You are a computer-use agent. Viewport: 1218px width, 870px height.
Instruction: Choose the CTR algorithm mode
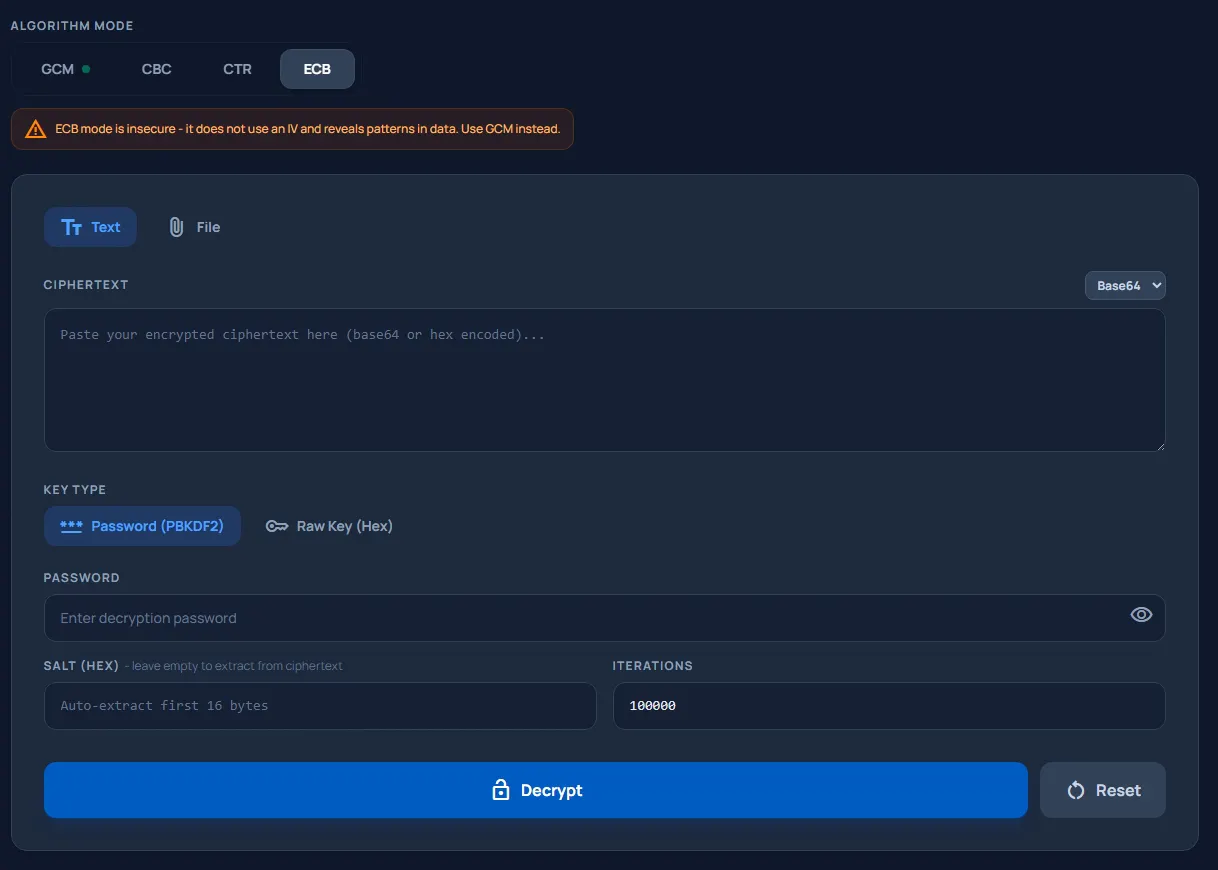tap(238, 69)
